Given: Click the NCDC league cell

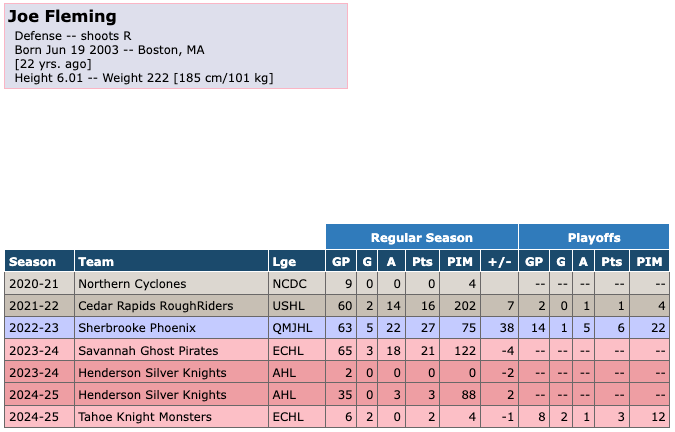Looking at the screenshot, I should (x=287, y=284).
